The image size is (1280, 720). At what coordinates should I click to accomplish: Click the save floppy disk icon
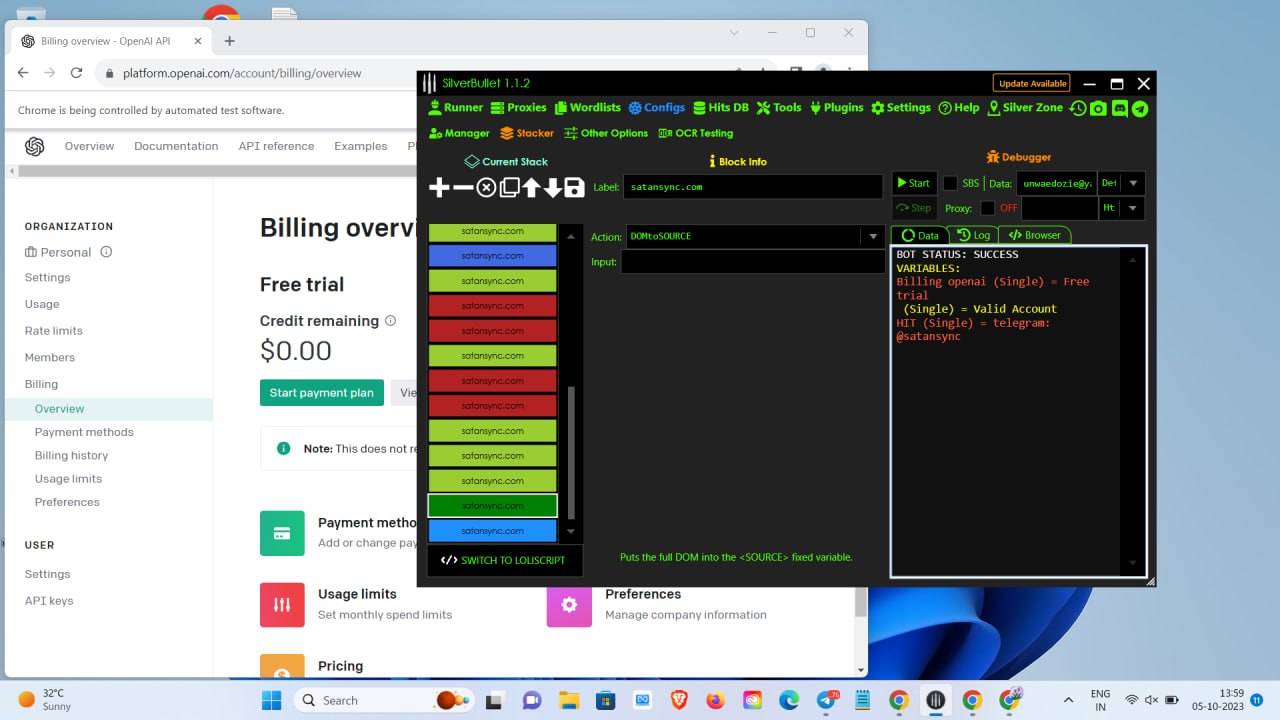[x=574, y=188]
